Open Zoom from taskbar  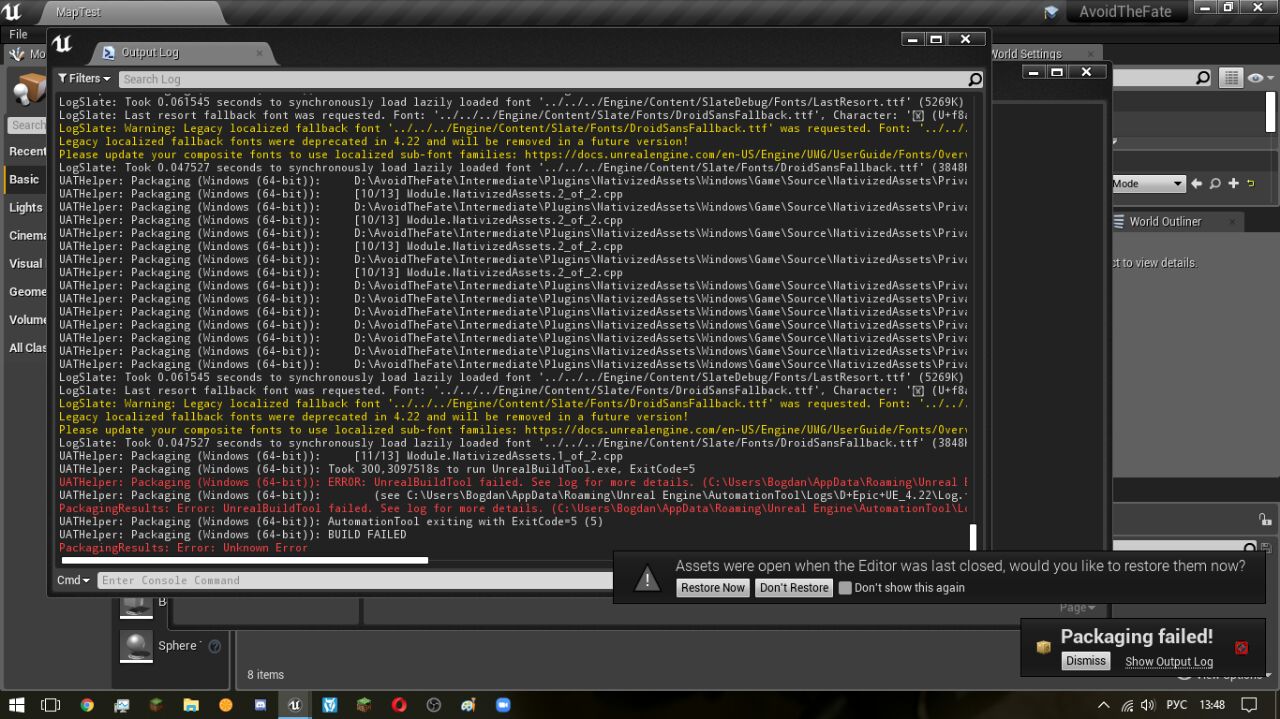tap(504, 704)
